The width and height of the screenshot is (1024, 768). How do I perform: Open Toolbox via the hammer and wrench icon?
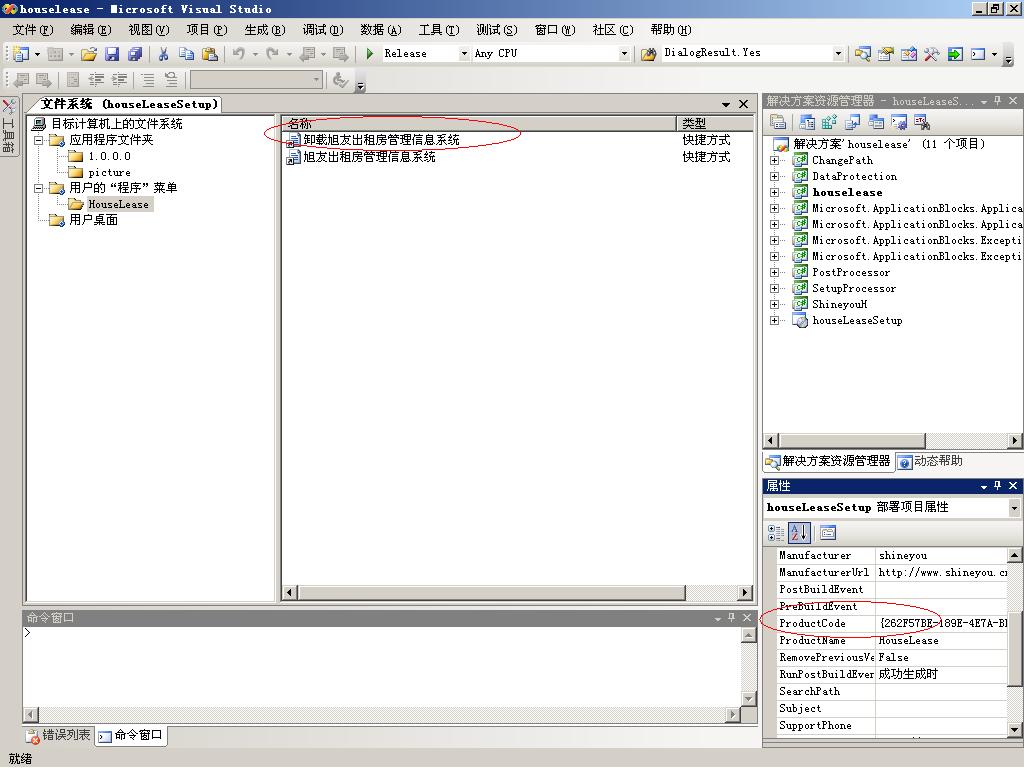tap(931, 54)
